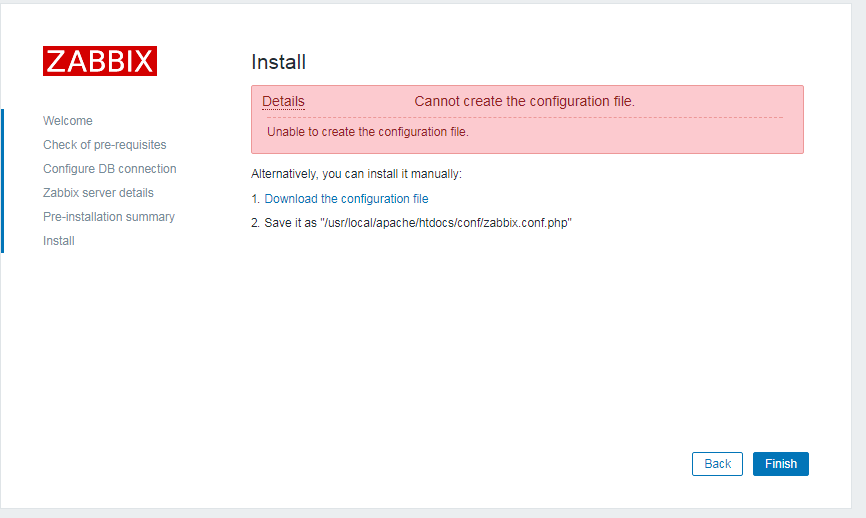Click the Back button
866x518 pixels.
717,464
